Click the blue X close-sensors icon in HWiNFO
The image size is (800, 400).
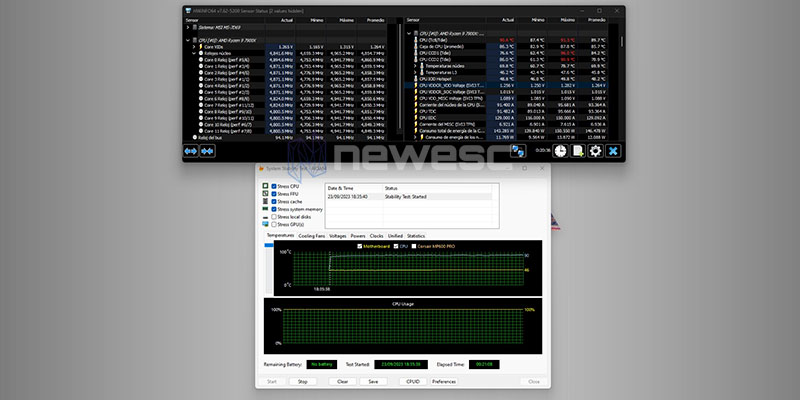click(613, 151)
